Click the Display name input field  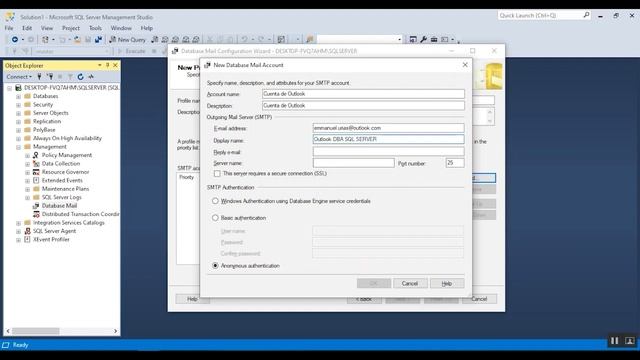coord(389,139)
